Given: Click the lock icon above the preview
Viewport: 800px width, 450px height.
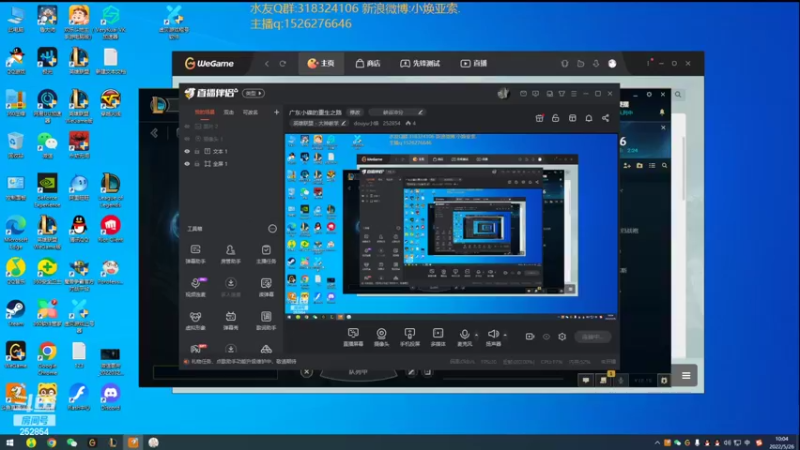Looking at the screenshot, I should [556, 118].
